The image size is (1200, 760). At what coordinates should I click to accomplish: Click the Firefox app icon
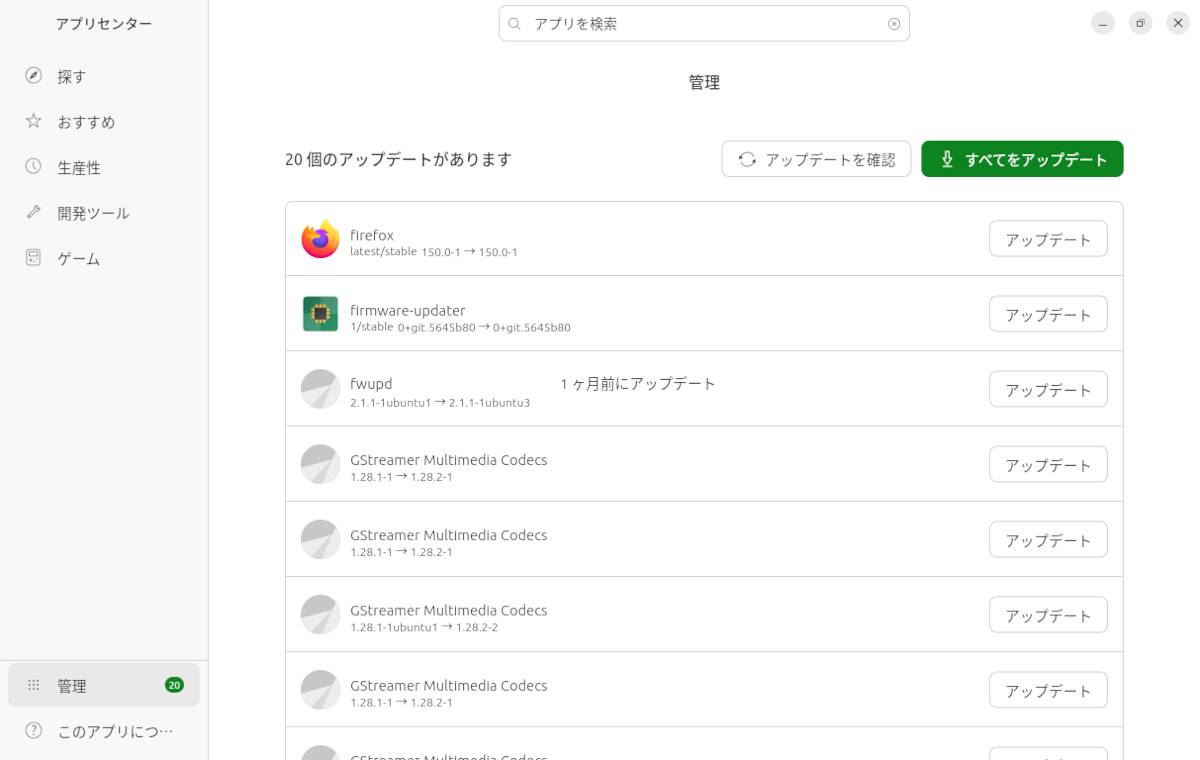[320, 238]
